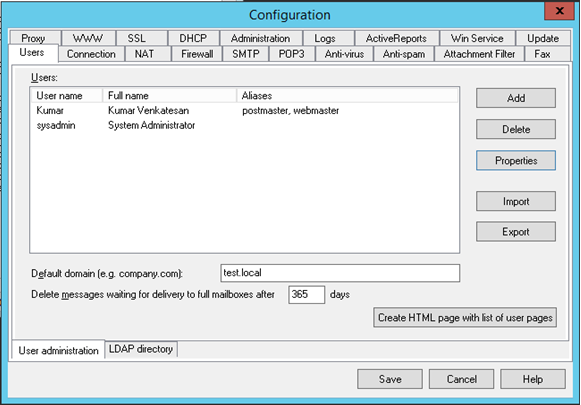This screenshot has width=581, height=405.
Task: Select the Users tab
Action: 32,53
